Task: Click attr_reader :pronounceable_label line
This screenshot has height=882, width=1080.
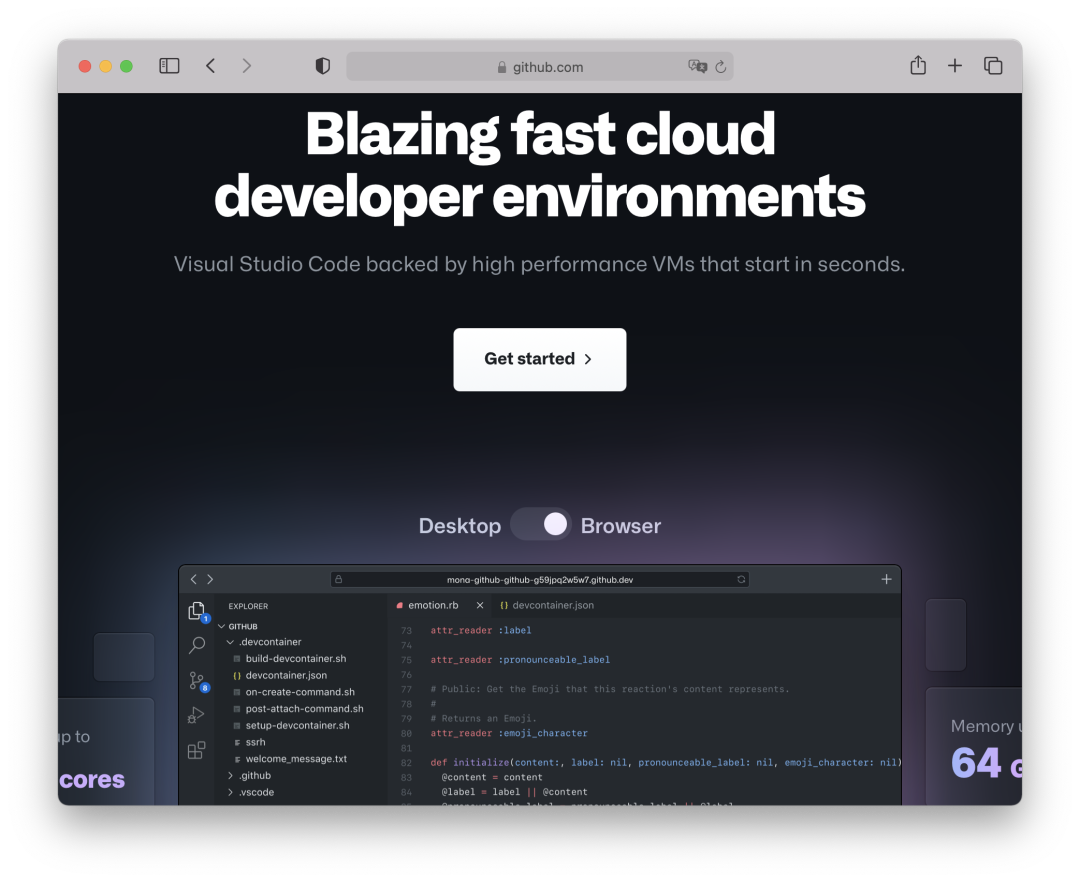Action: (520, 660)
